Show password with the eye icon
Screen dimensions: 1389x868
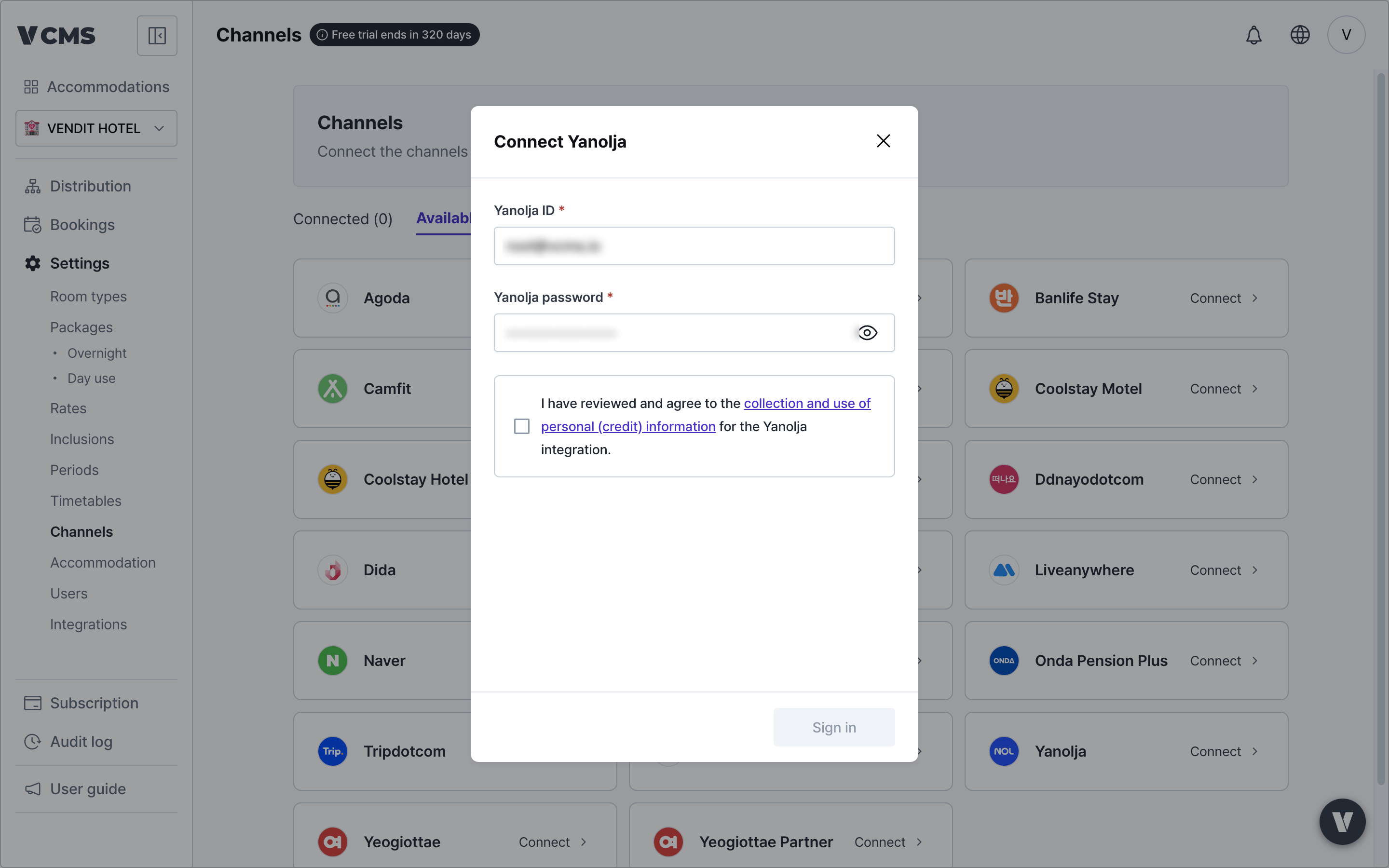[x=867, y=333]
